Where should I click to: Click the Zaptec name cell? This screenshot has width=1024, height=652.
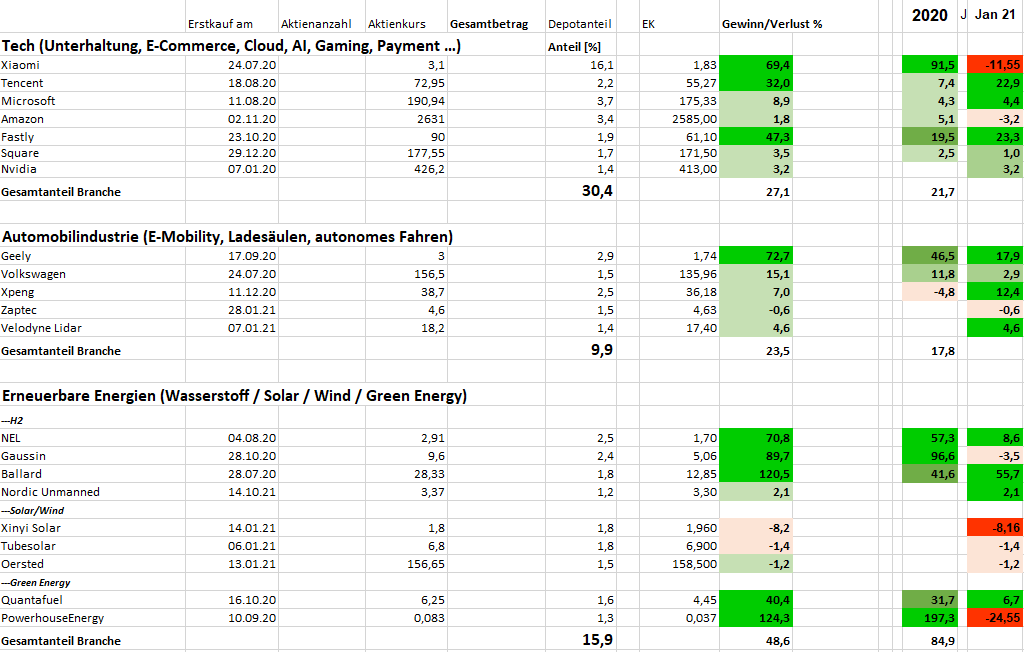(x=93, y=310)
